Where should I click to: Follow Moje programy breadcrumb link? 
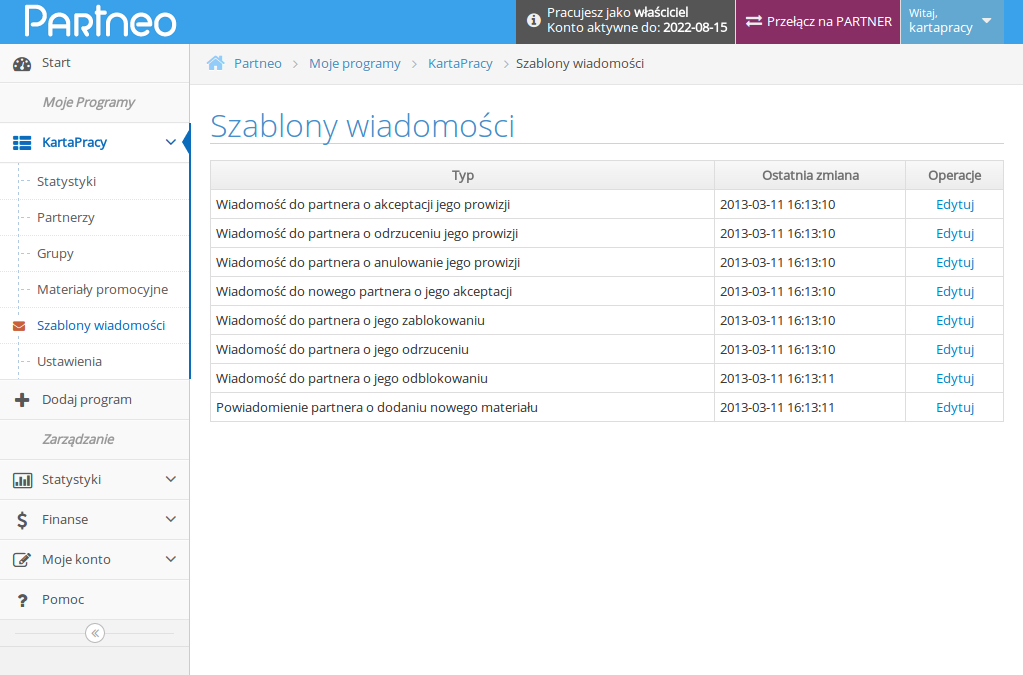coord(355,63)
